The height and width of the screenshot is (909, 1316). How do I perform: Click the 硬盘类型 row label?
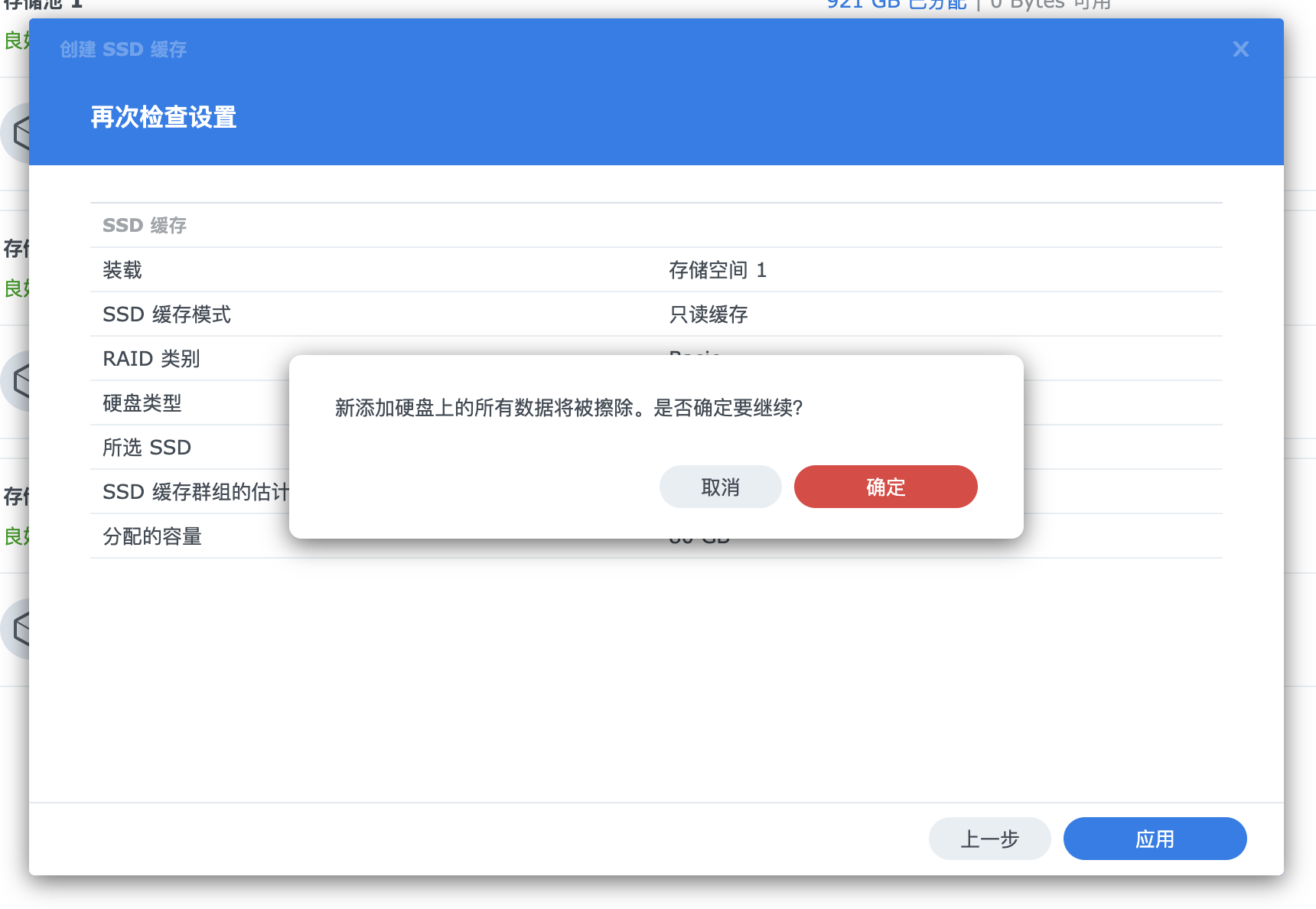[142, 403]
